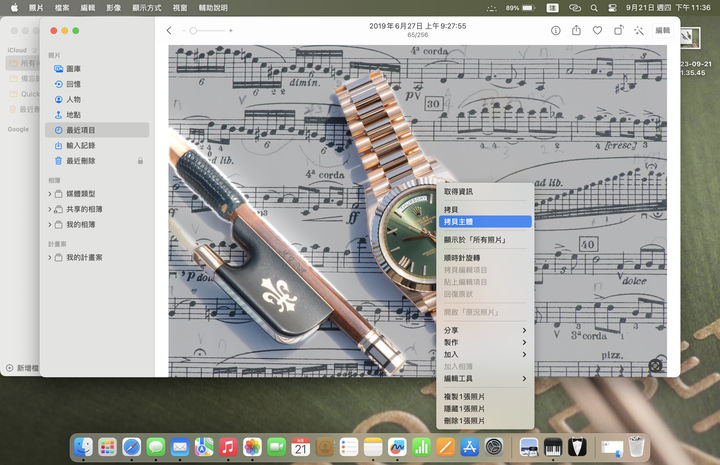The width and height of the screenshot is (720, 465).
Task: Open the photo info (i) button
Action: coord(556,30)
